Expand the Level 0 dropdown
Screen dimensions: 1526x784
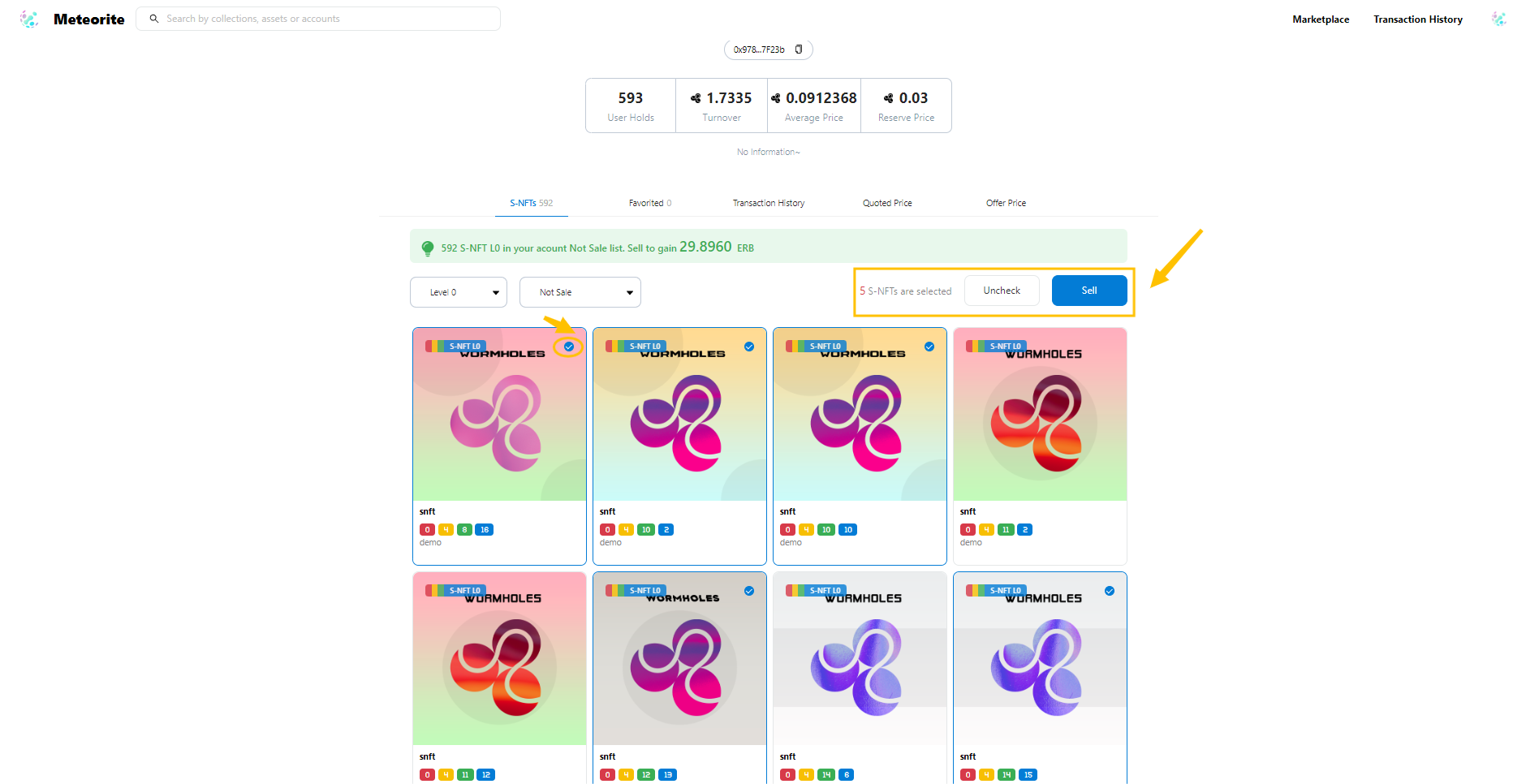pyautogui.click(x=459, y=292)
